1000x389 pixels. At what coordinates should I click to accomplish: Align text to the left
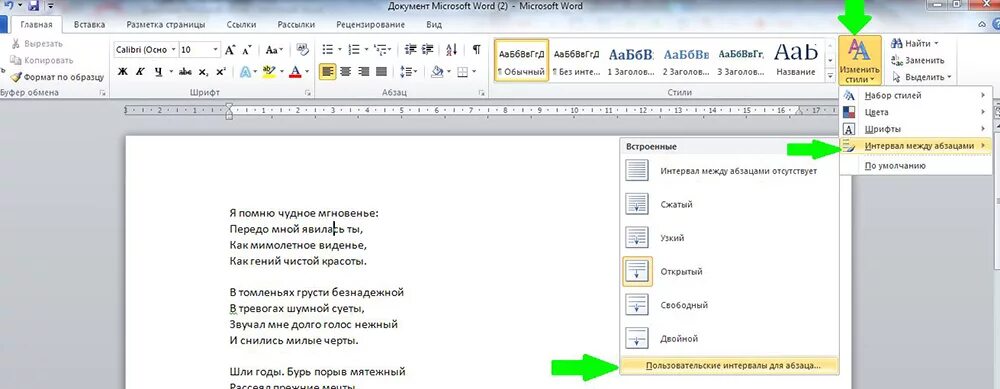click(x=328, y=72)
